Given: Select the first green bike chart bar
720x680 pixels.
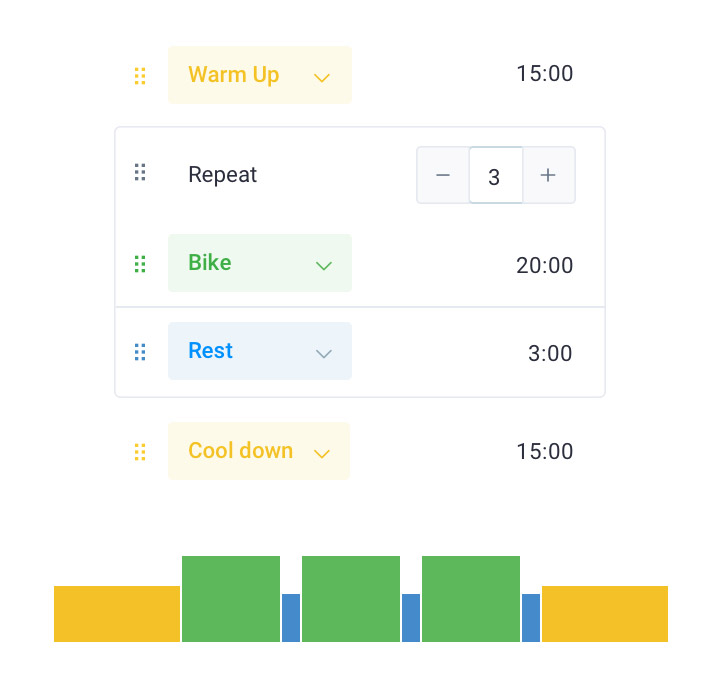Looking at the screenshot, I should point(231,599).
